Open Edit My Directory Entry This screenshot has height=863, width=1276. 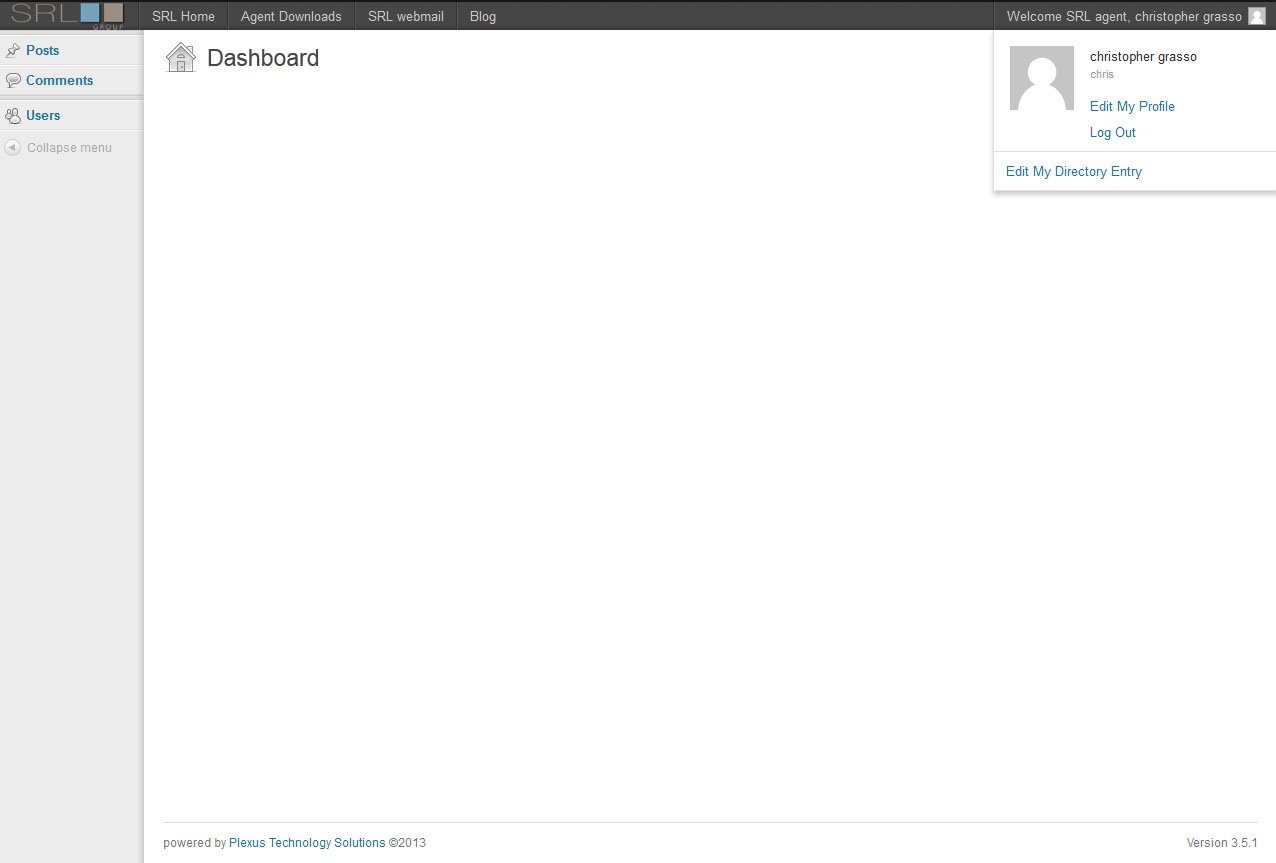click(x=1073, y=171)
